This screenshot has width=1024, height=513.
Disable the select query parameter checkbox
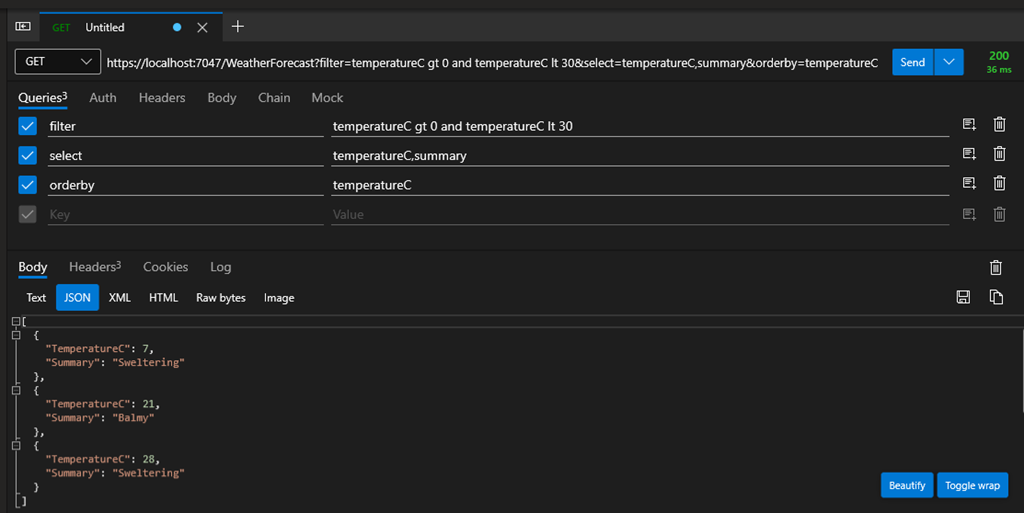coord(28,155)
